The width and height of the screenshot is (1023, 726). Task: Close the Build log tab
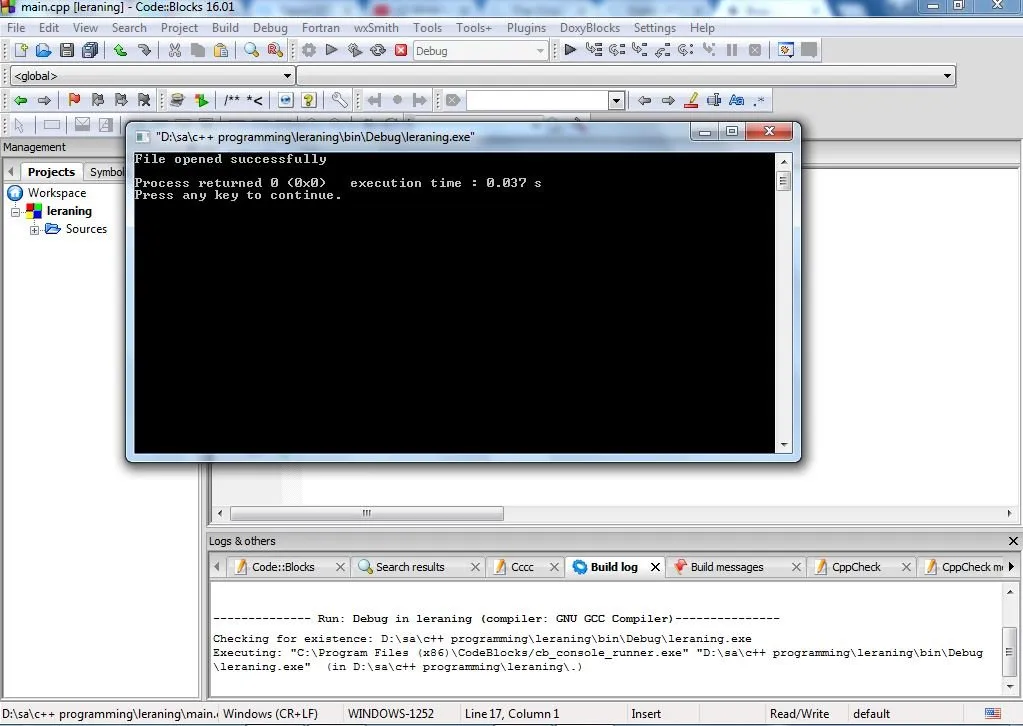(x=655, y=567)
